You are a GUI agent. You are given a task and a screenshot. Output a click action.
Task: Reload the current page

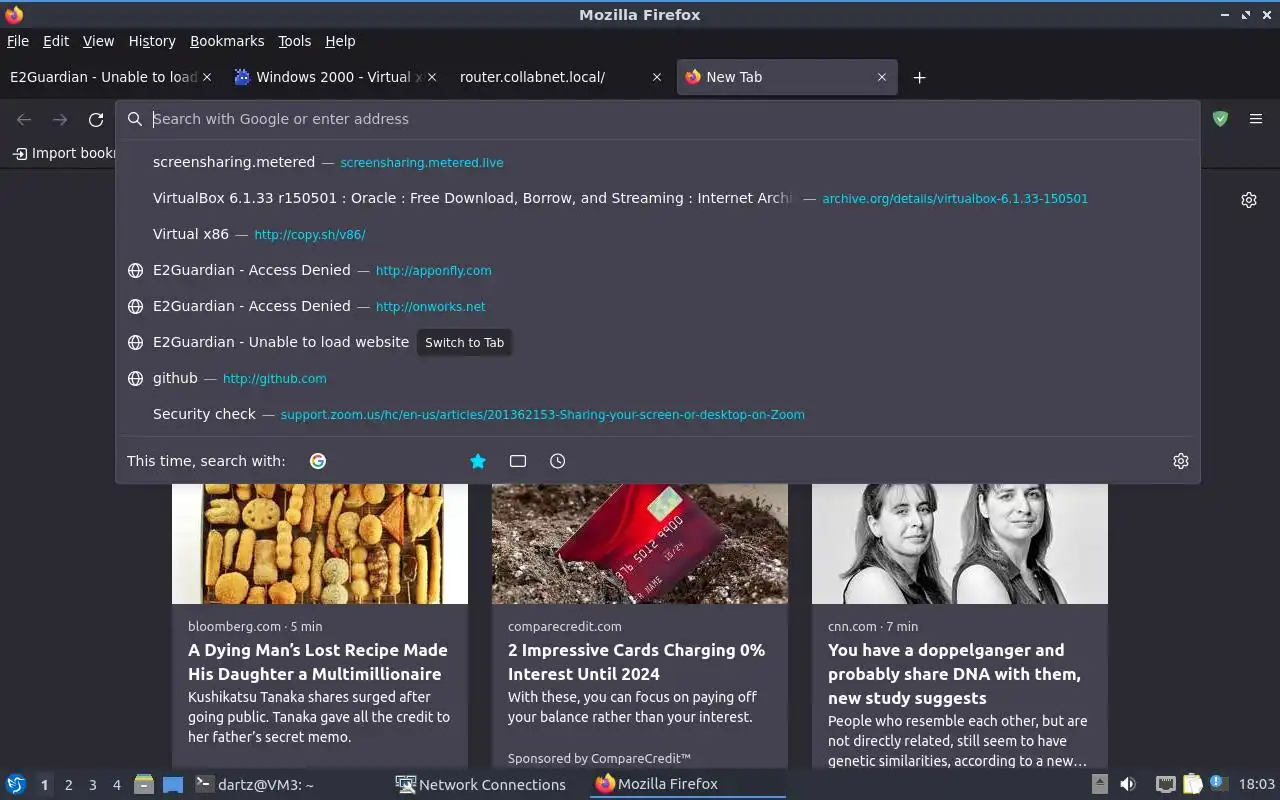click(96, 119)
